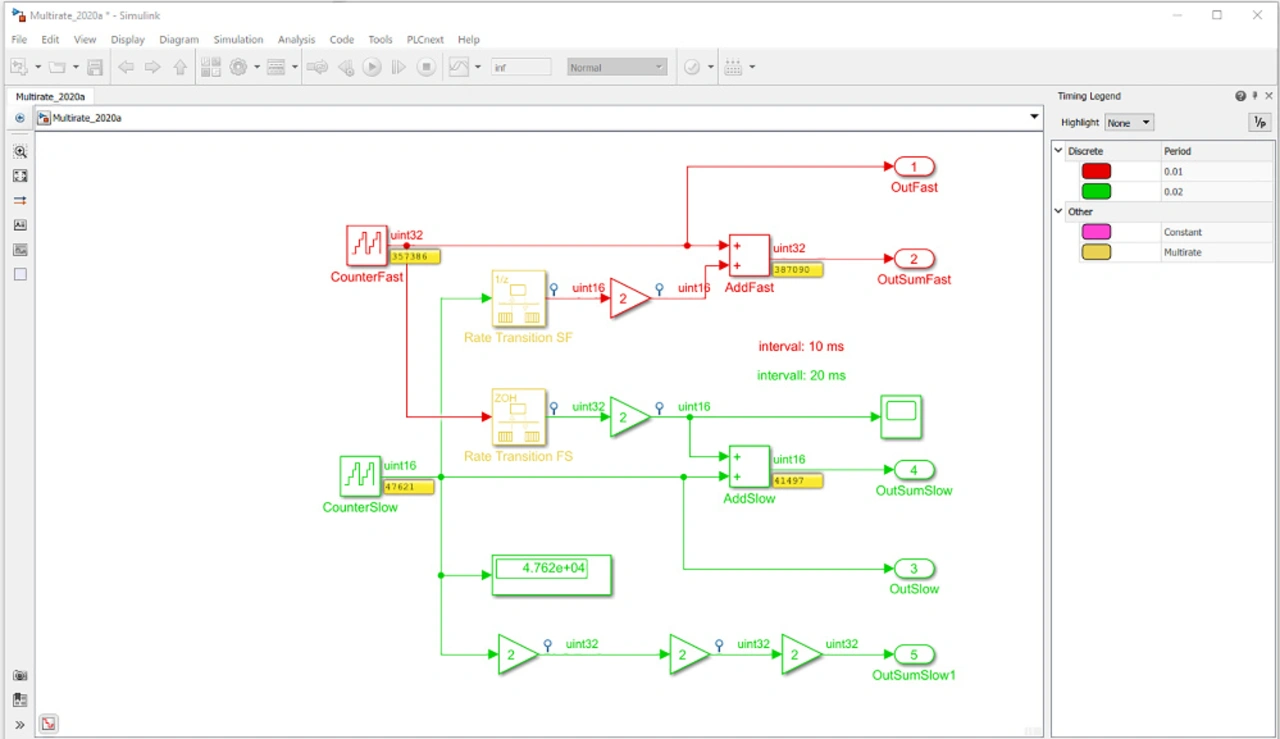Image resolution: width=1280 pixels, height=739 pixels.
Task: Open the Simulation menu
Action: point(238,40)
